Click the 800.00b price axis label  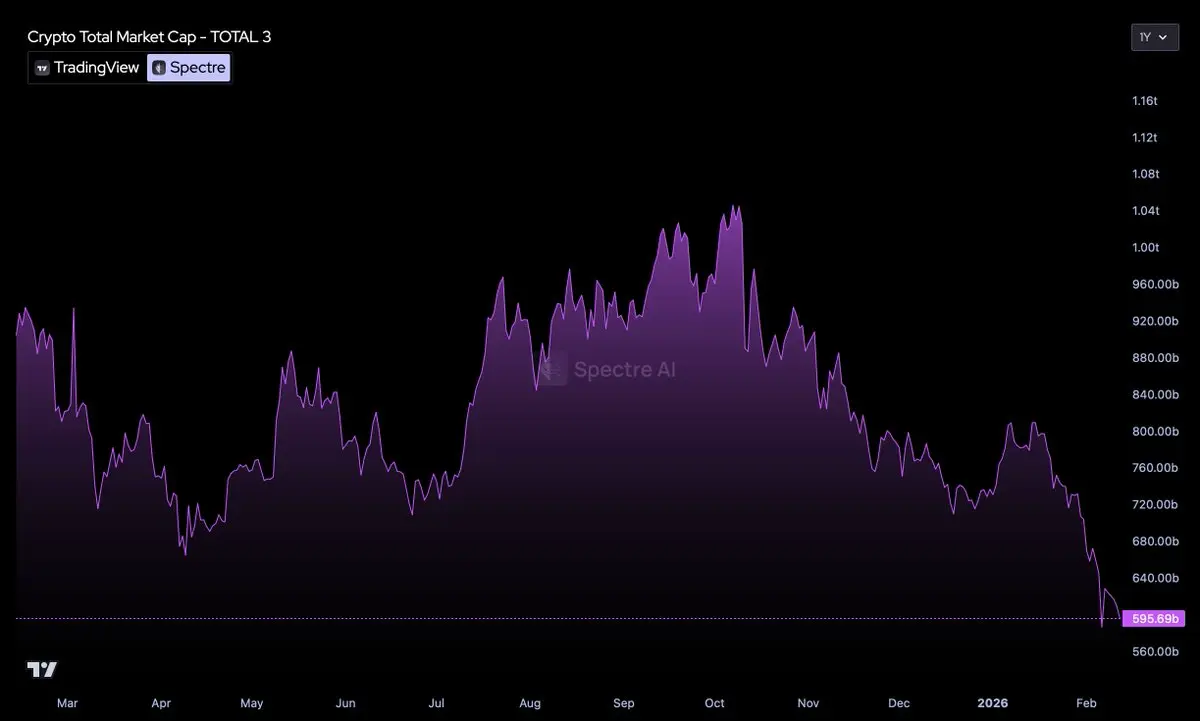click(1155, 432)
